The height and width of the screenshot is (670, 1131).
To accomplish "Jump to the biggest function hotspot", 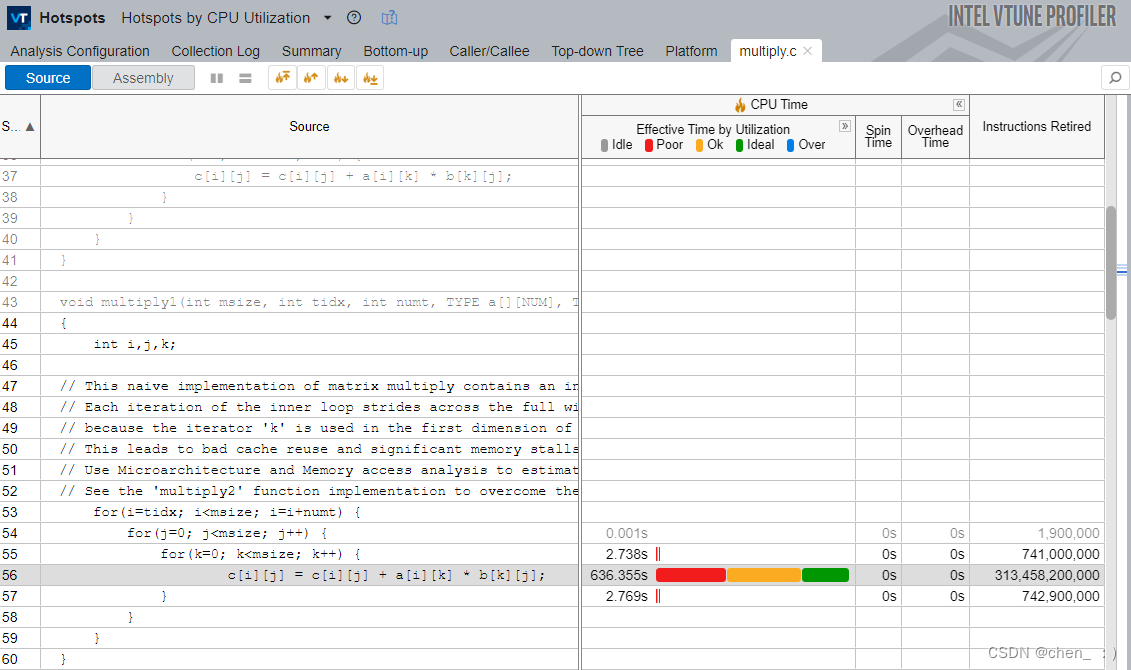I will 282,77.
